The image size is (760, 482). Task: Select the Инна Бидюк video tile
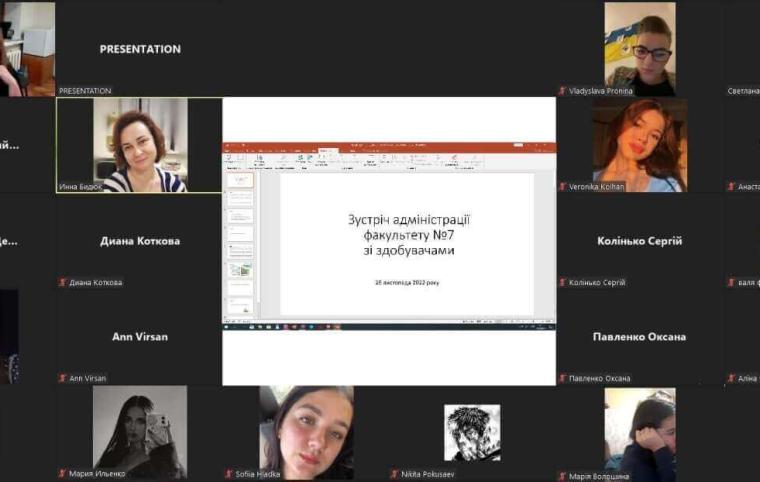click(x=139, y=145)
